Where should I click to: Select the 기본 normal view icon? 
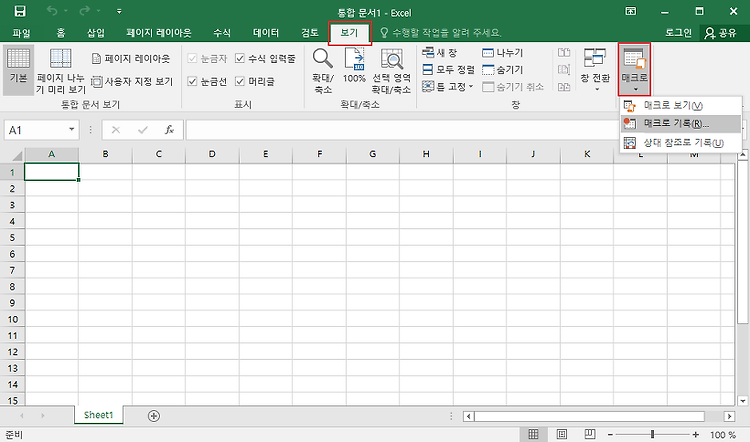[x=18, y=69]
